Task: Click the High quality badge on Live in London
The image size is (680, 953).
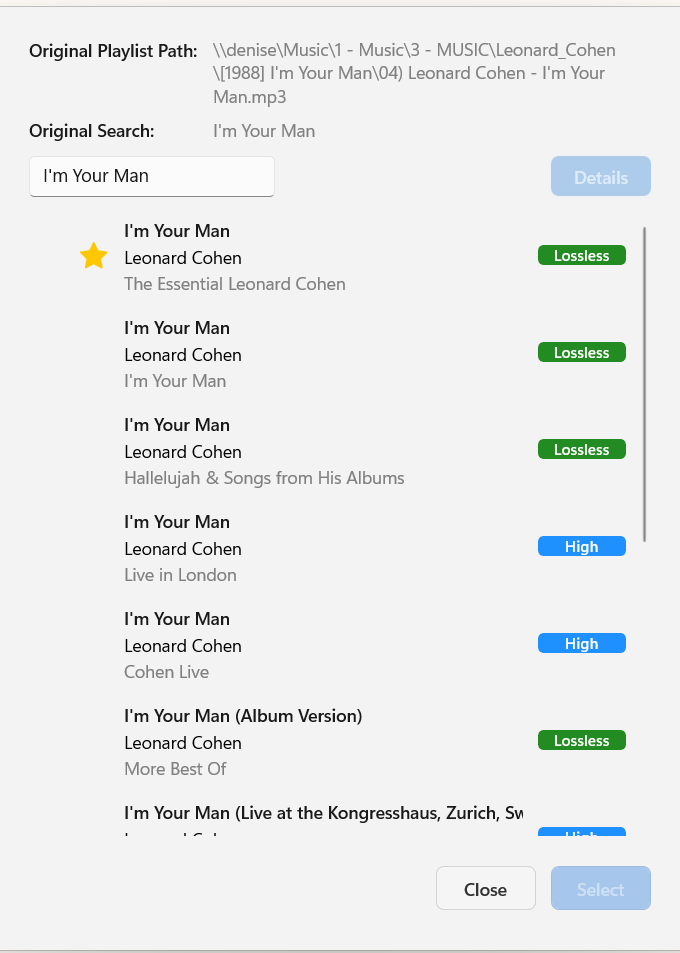Action: pyautogui.click(x=581, y=546)
